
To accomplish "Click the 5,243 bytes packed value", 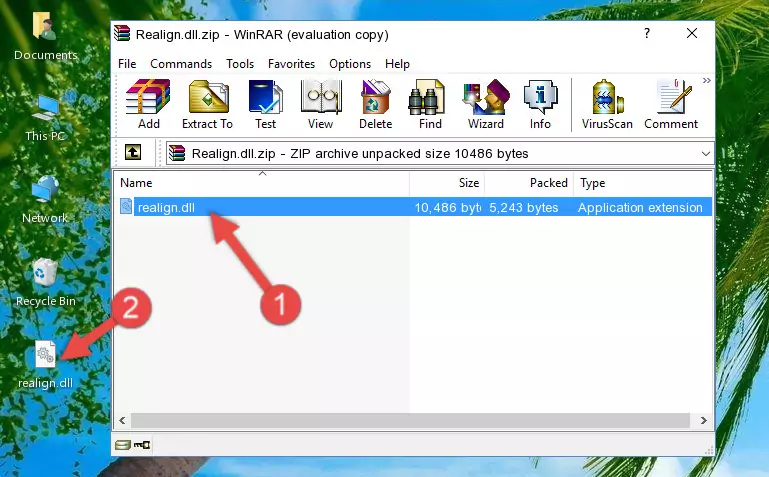I will click(523, 208).
